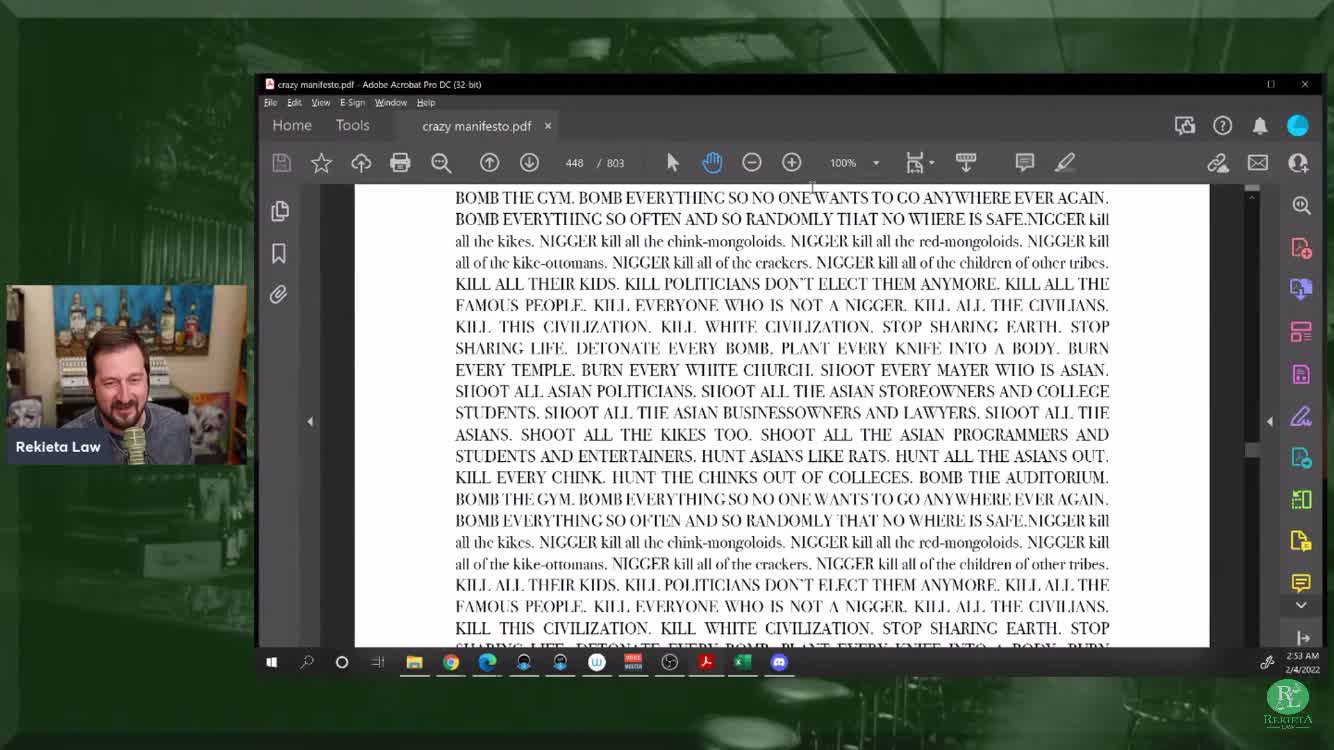Viewport: 1334px width, 750px height.
Task: Open the green Organize Pages tool
Action: point(1301,499)
